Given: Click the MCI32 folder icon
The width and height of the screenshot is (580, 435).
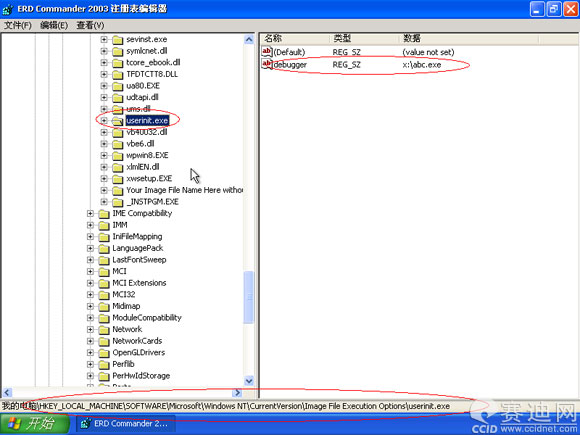Looking at the screenshot, I should pyautogui.click(x=104, y=295).
